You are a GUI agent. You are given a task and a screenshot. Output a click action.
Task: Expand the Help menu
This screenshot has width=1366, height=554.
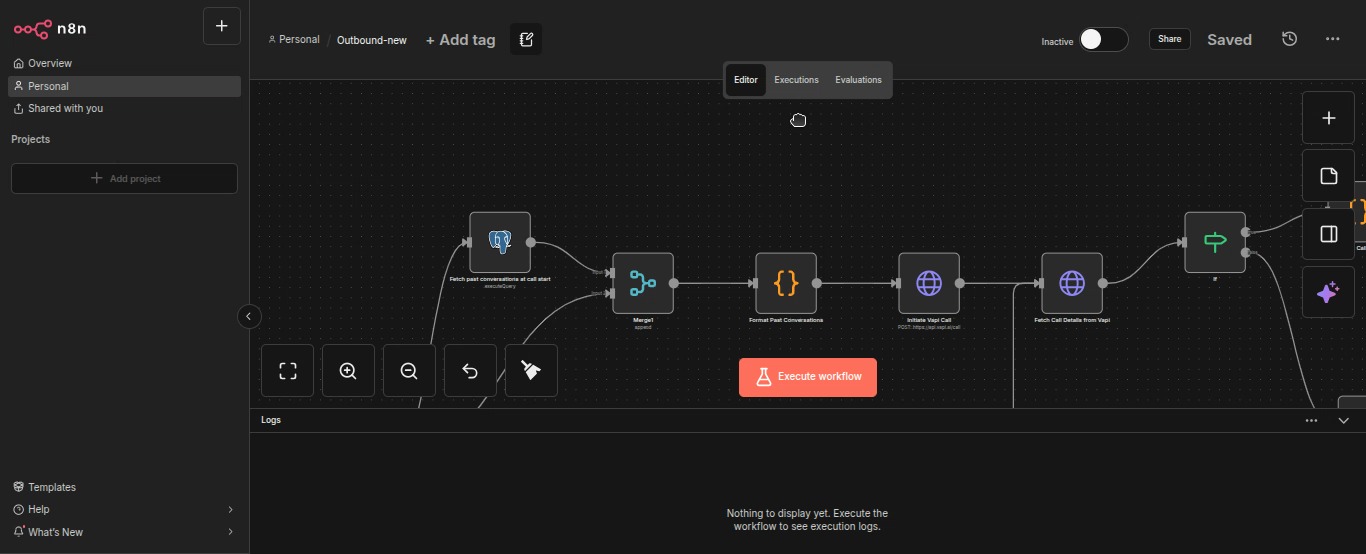[x=124, y=509]
